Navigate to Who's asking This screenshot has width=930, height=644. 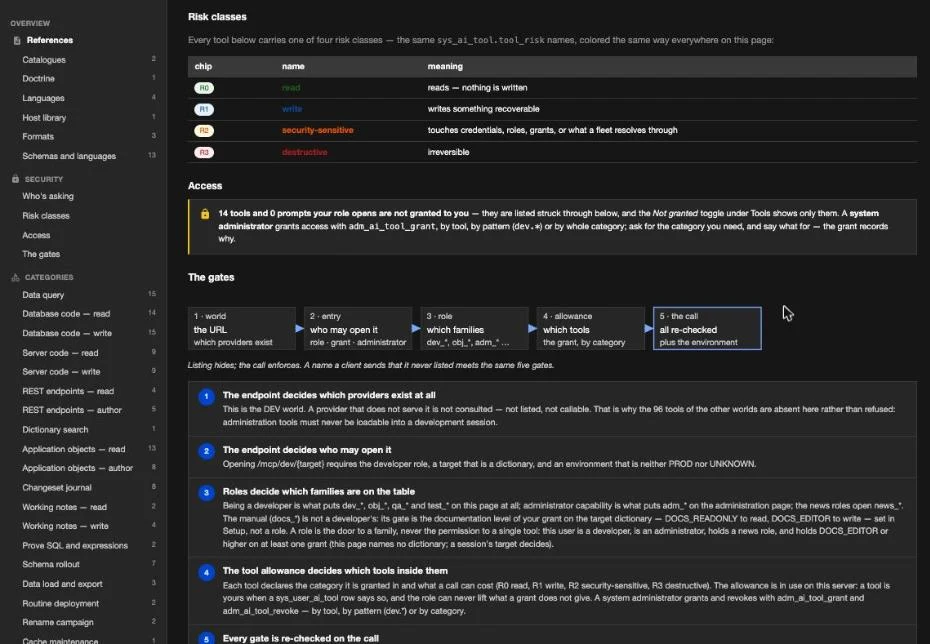(x=48, y=196)
